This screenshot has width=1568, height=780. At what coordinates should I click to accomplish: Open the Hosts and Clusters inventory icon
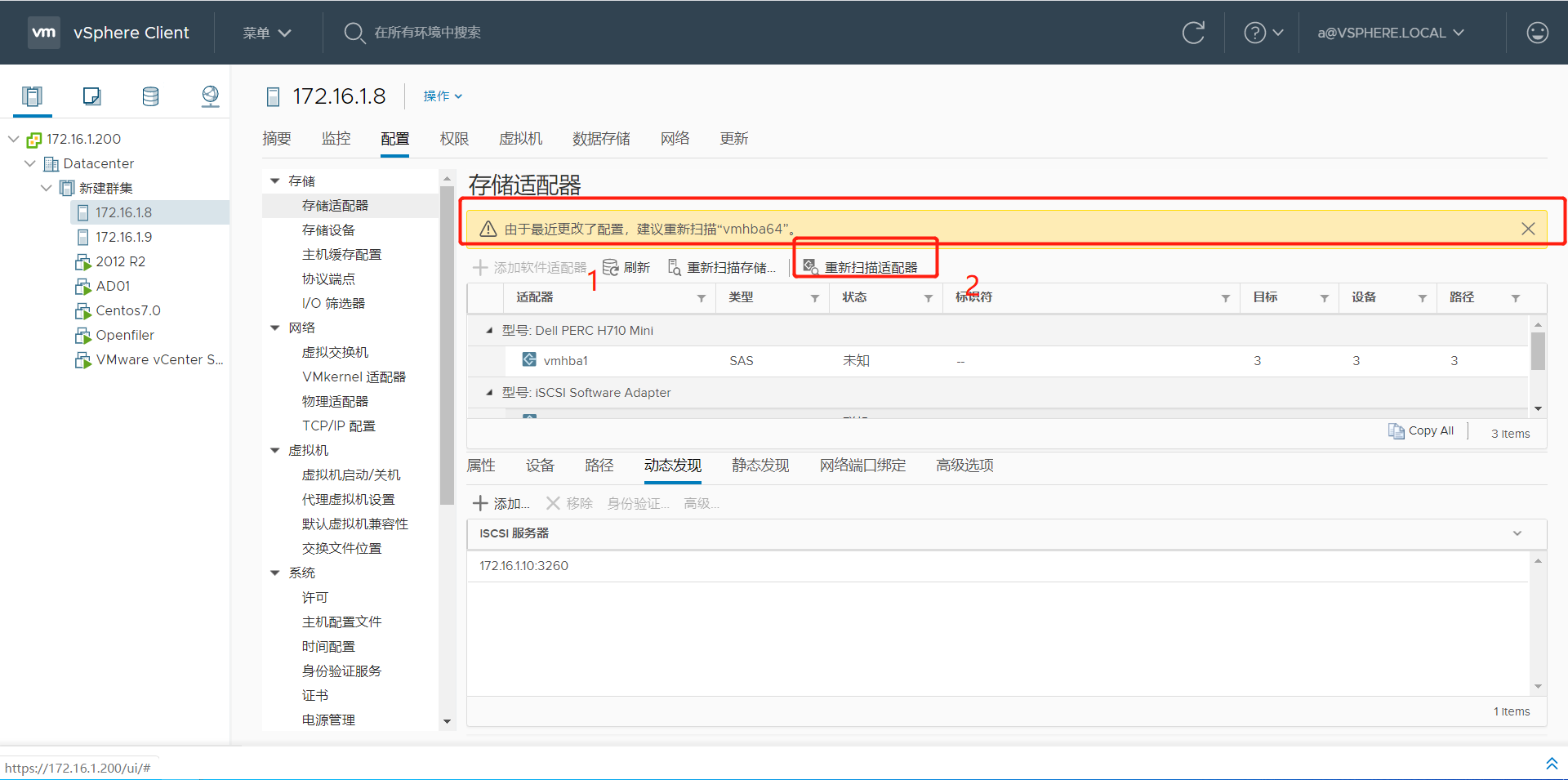pyautogui.click(x=32, y=96)
